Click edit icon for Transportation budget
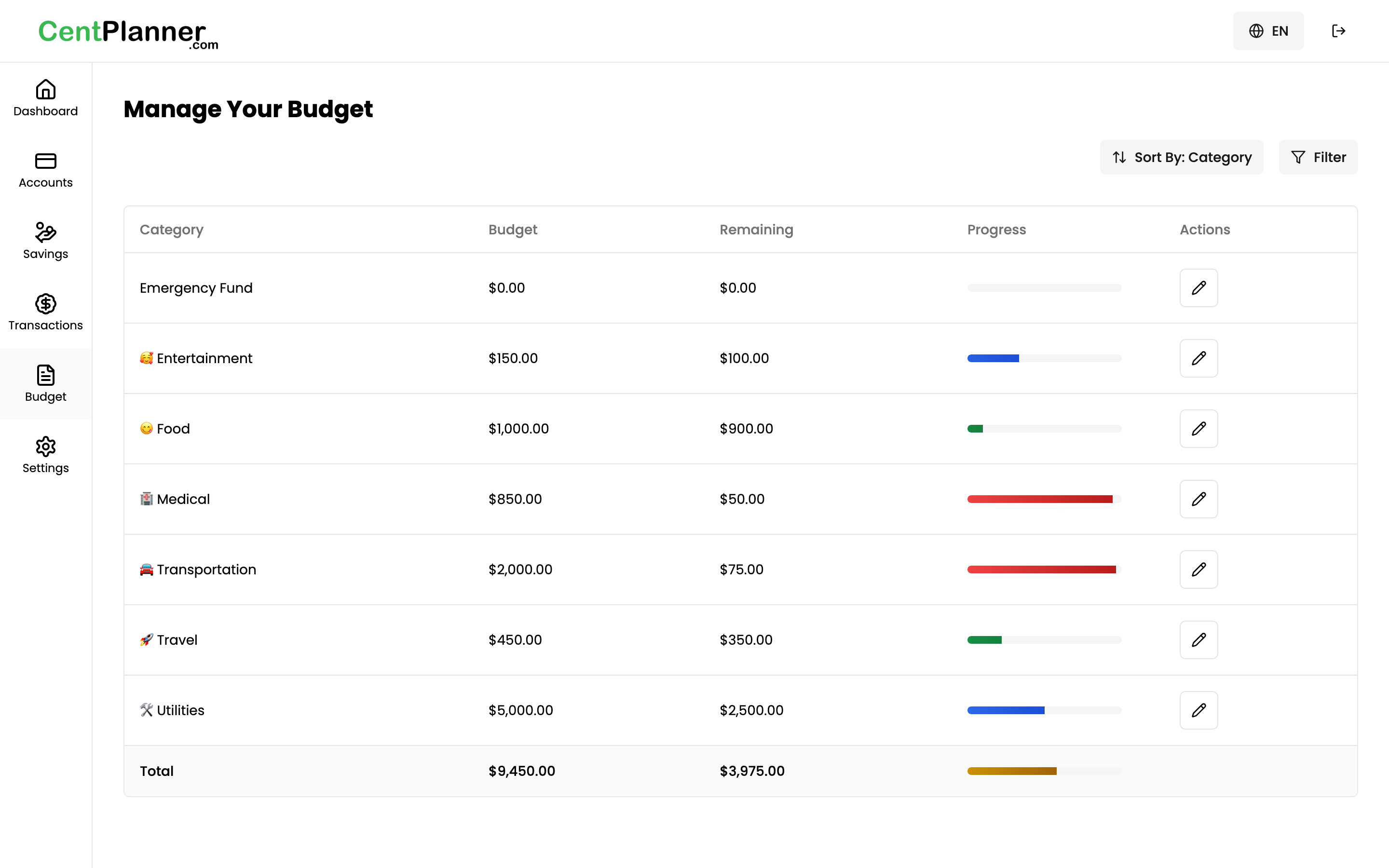This screenshot has height=868, width=1389. (1199, 569)
